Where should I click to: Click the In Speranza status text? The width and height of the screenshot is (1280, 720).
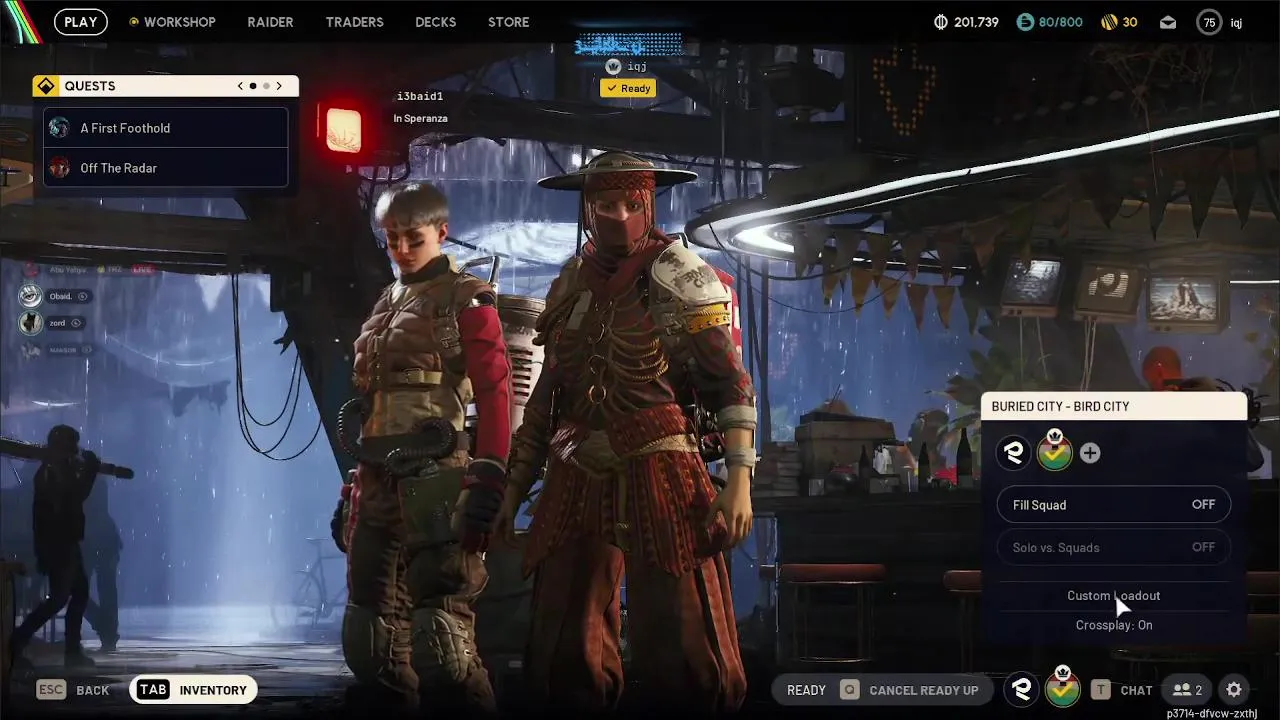click(x=420, y=118)
